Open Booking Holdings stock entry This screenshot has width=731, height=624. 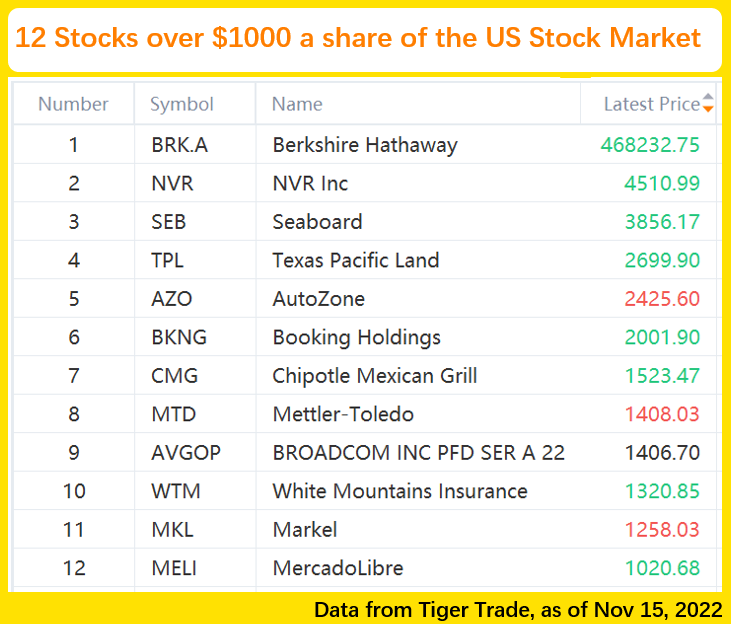(x=356, y=337)
